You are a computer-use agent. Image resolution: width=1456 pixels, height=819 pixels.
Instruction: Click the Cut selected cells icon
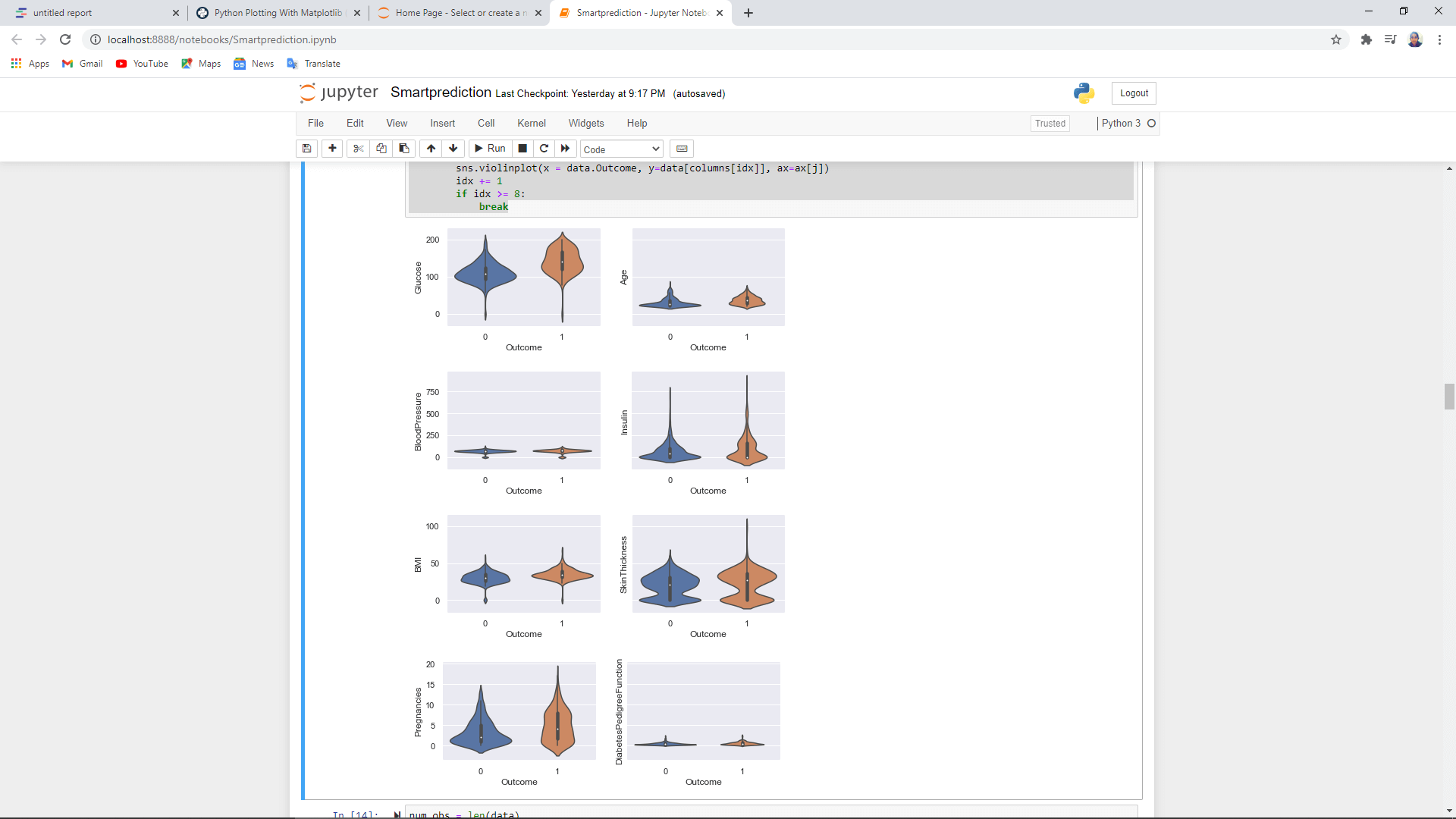pyautogui.click(x=357, y=148)
